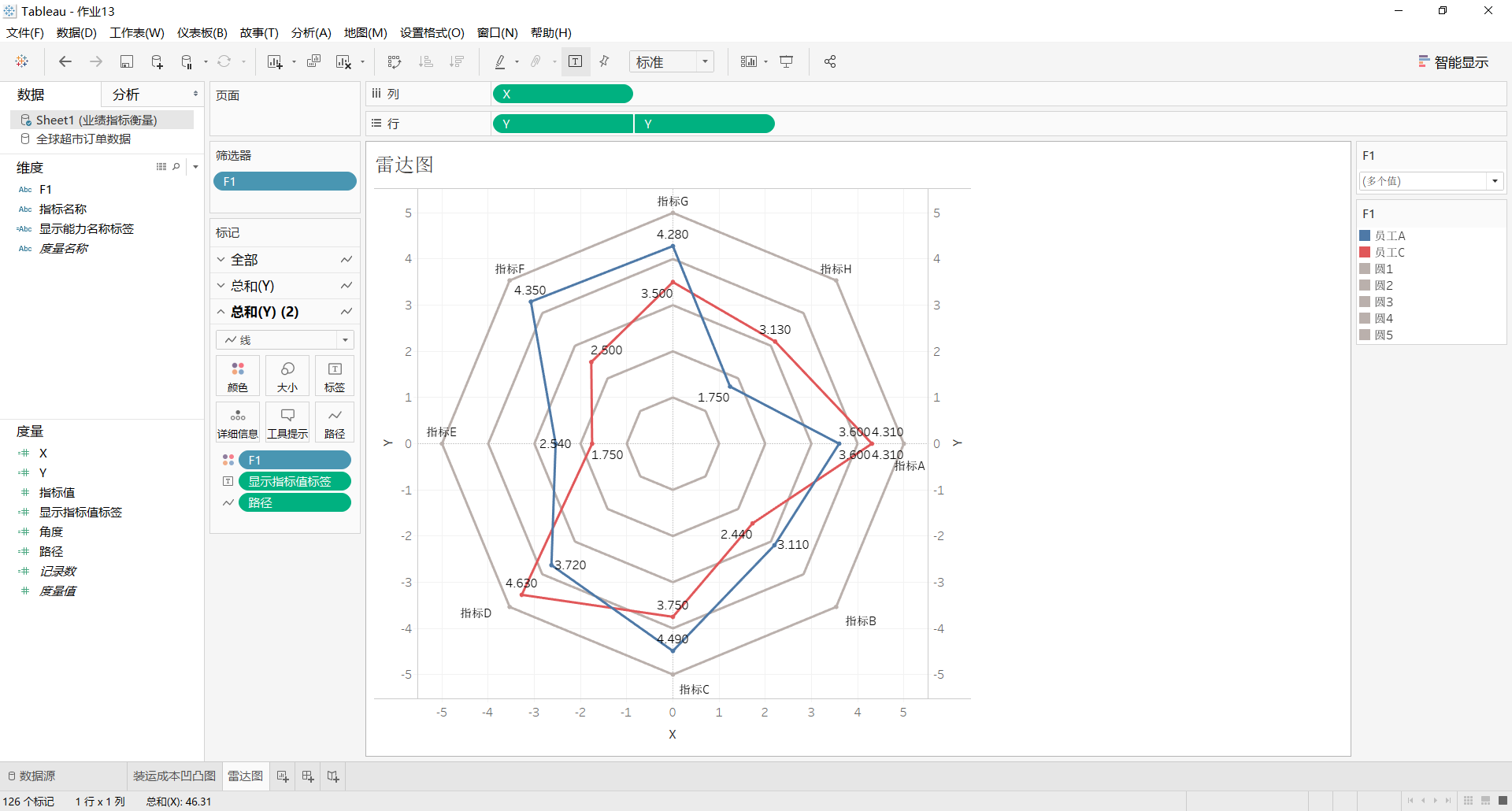Click the 详细信息 detail marks button
The height and width of the screenshot is (811, 1512).
pos(238,422)
